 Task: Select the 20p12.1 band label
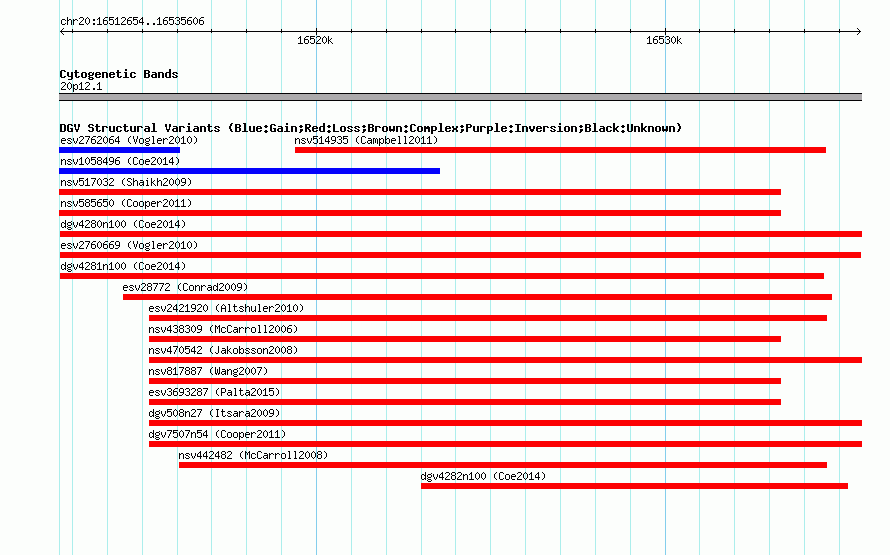click(x=81, y=86)
